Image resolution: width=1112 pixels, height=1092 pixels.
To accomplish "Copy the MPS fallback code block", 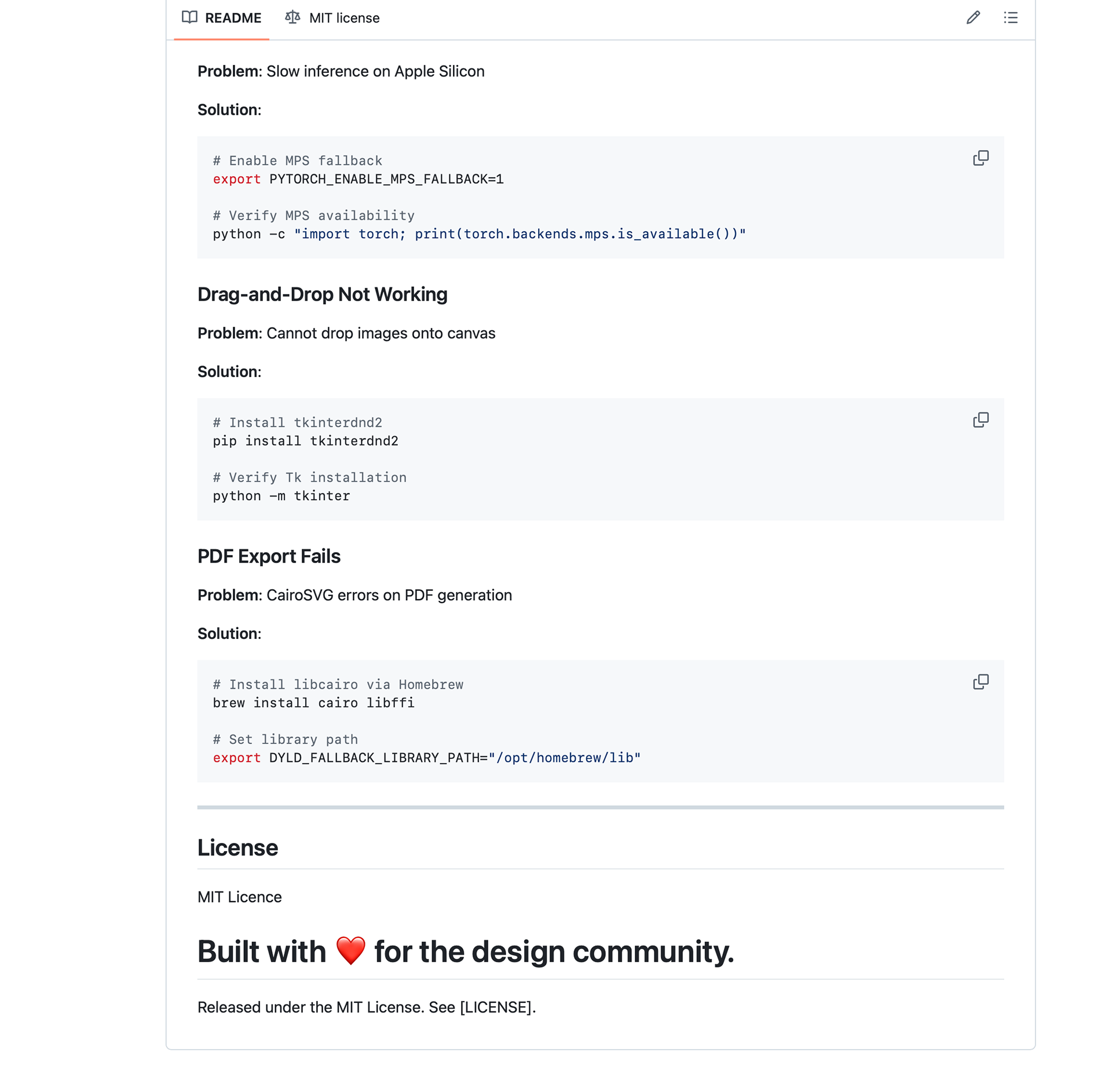I will (981, 158).
